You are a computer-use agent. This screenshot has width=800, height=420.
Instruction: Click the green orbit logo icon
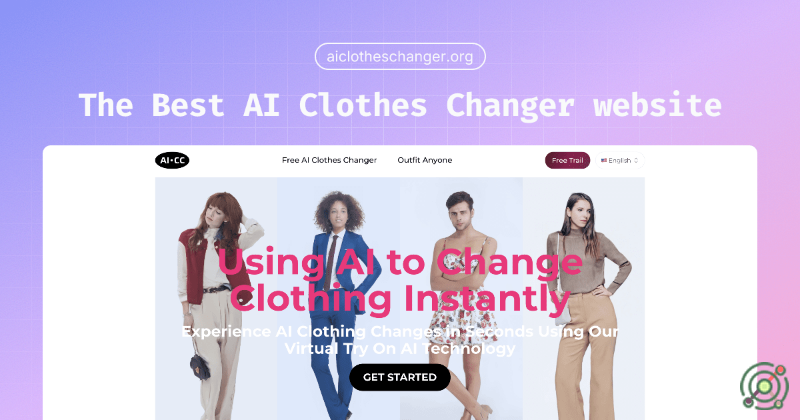764,386
